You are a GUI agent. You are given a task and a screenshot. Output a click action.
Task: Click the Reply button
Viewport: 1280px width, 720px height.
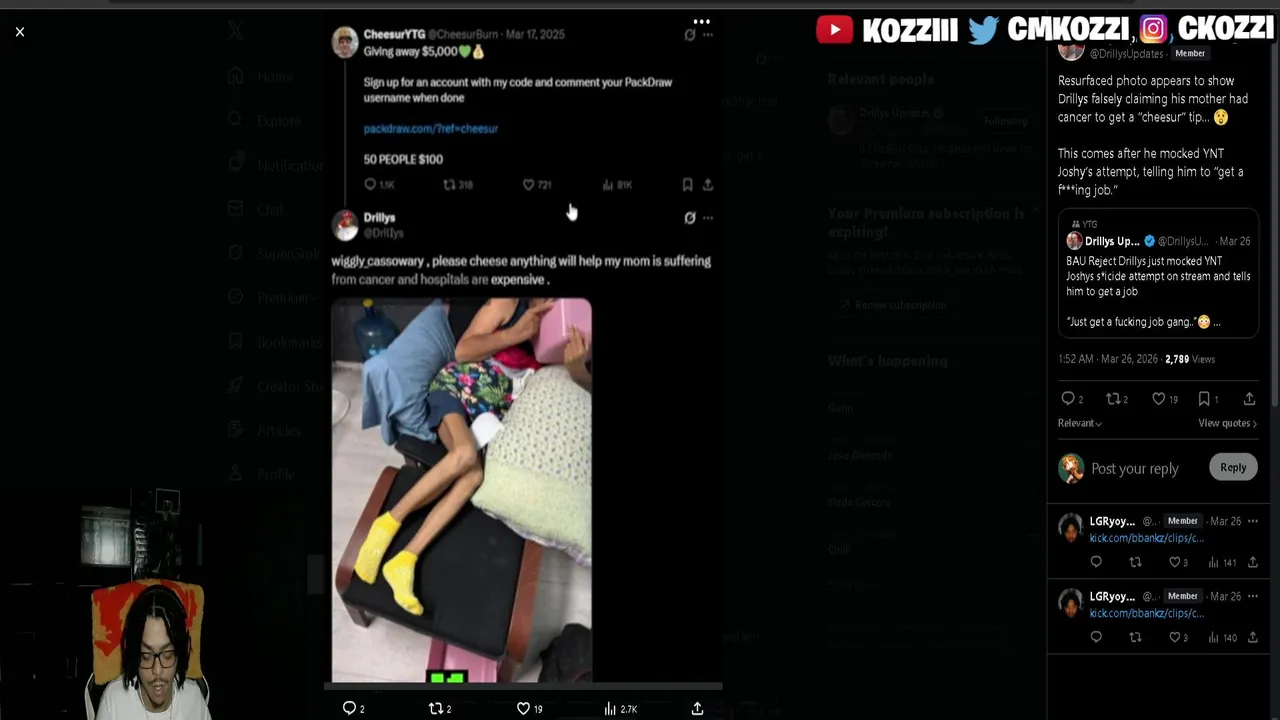[x=1233, y=467]
